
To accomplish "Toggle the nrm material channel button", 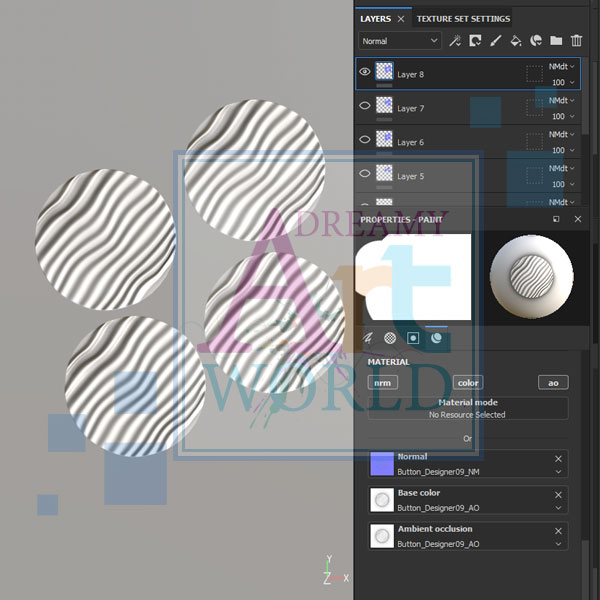I will [382, 382].
